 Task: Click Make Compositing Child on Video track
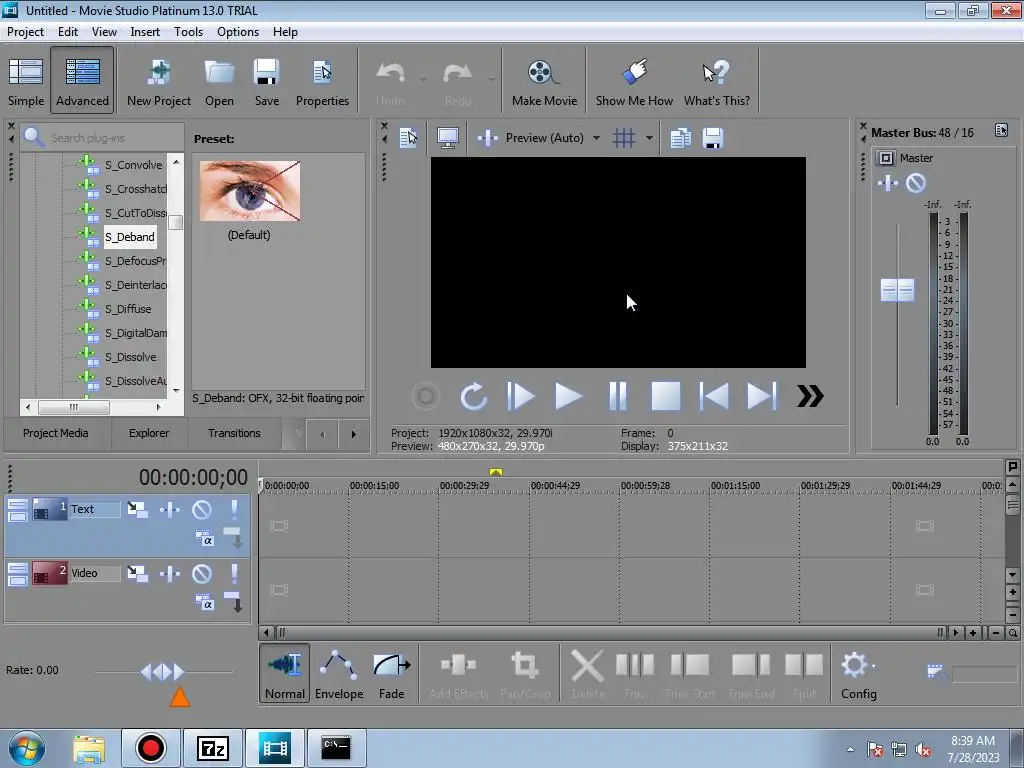point(233,601)
